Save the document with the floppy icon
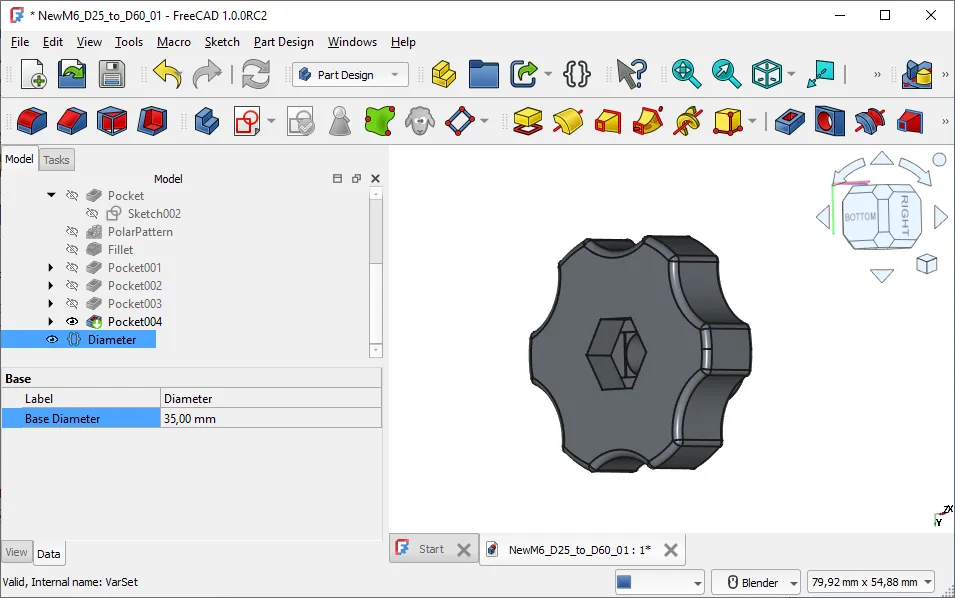Viewport: 955px width, 598px height. (111, 74)
